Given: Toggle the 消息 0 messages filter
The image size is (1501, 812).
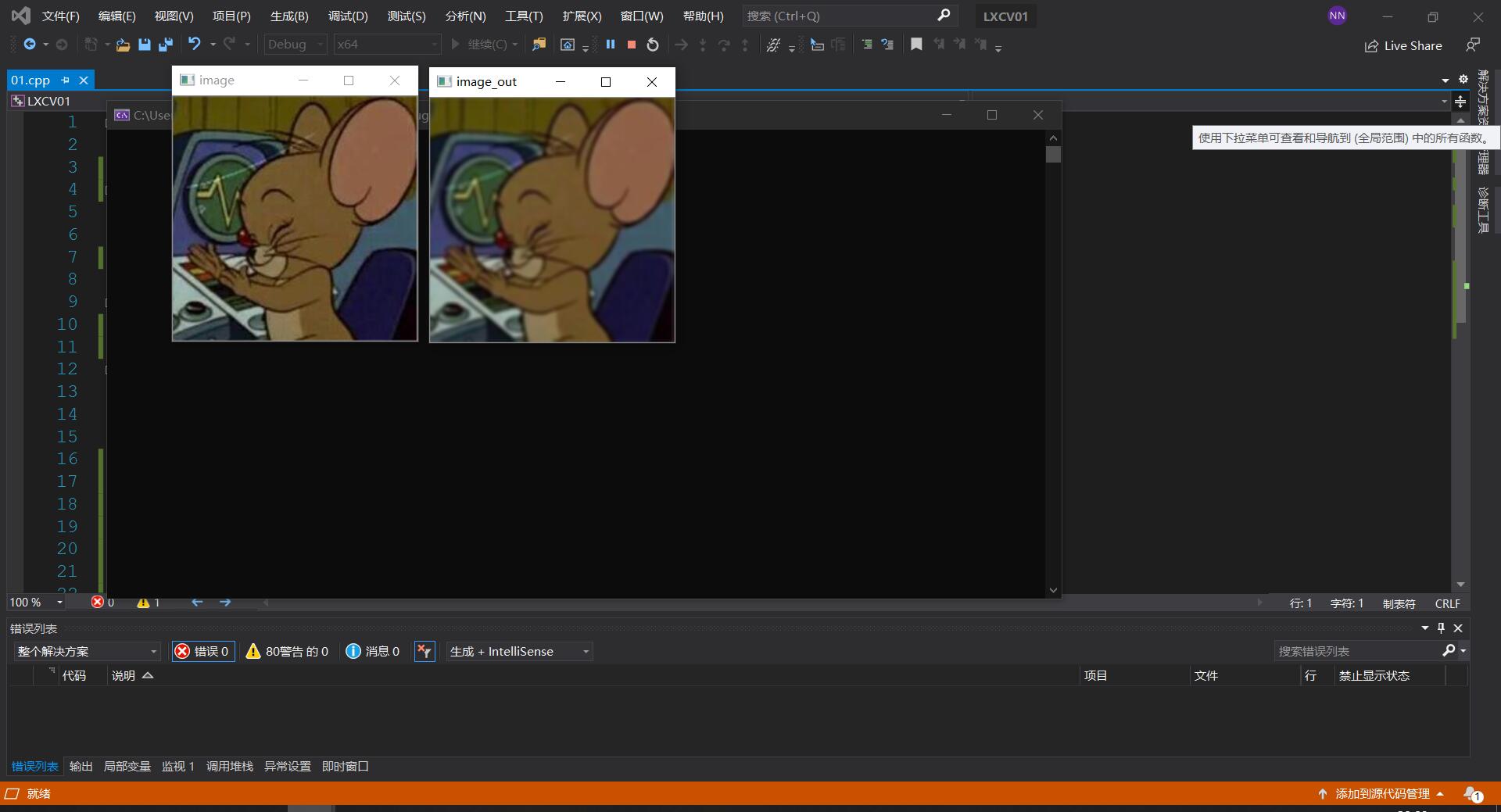Looking at the screenshot, I should tap(373, 651).
